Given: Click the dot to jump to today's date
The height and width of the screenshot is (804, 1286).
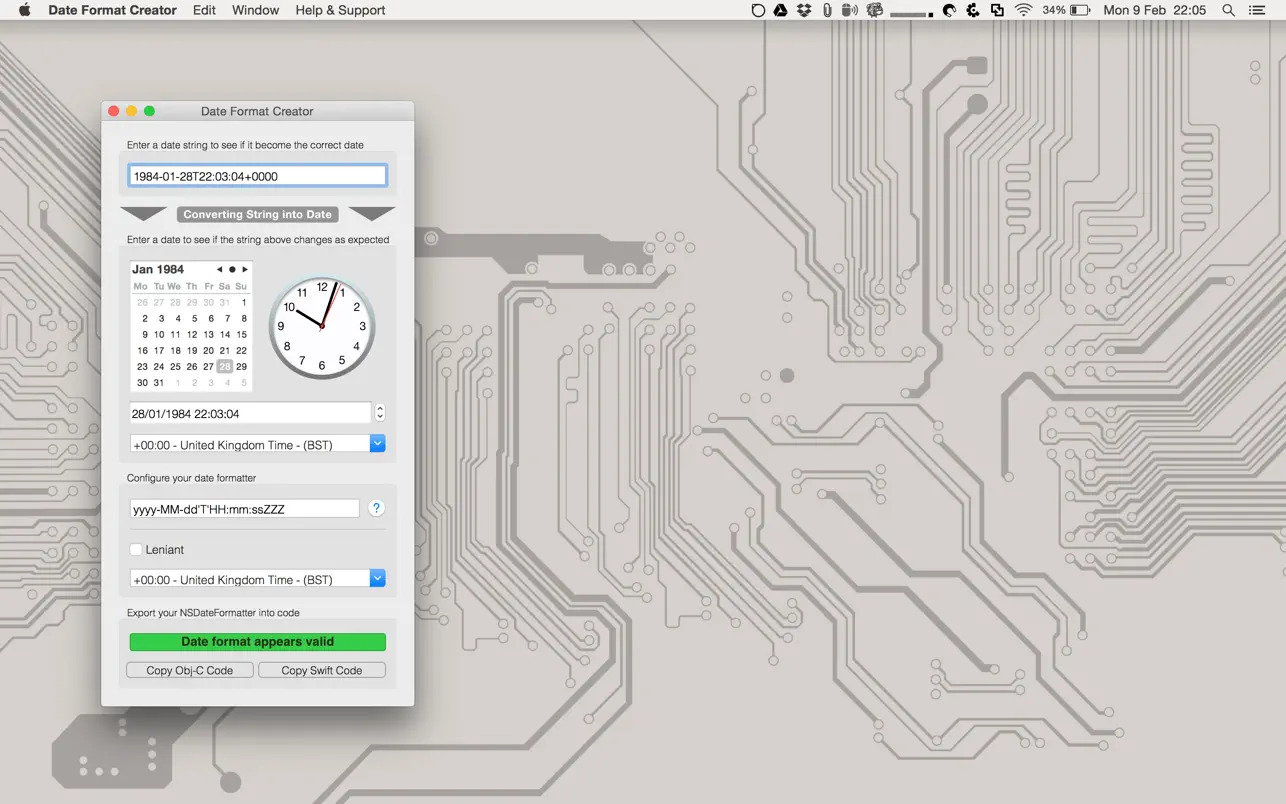Looking at the screenshot, I should click(231, 269).
